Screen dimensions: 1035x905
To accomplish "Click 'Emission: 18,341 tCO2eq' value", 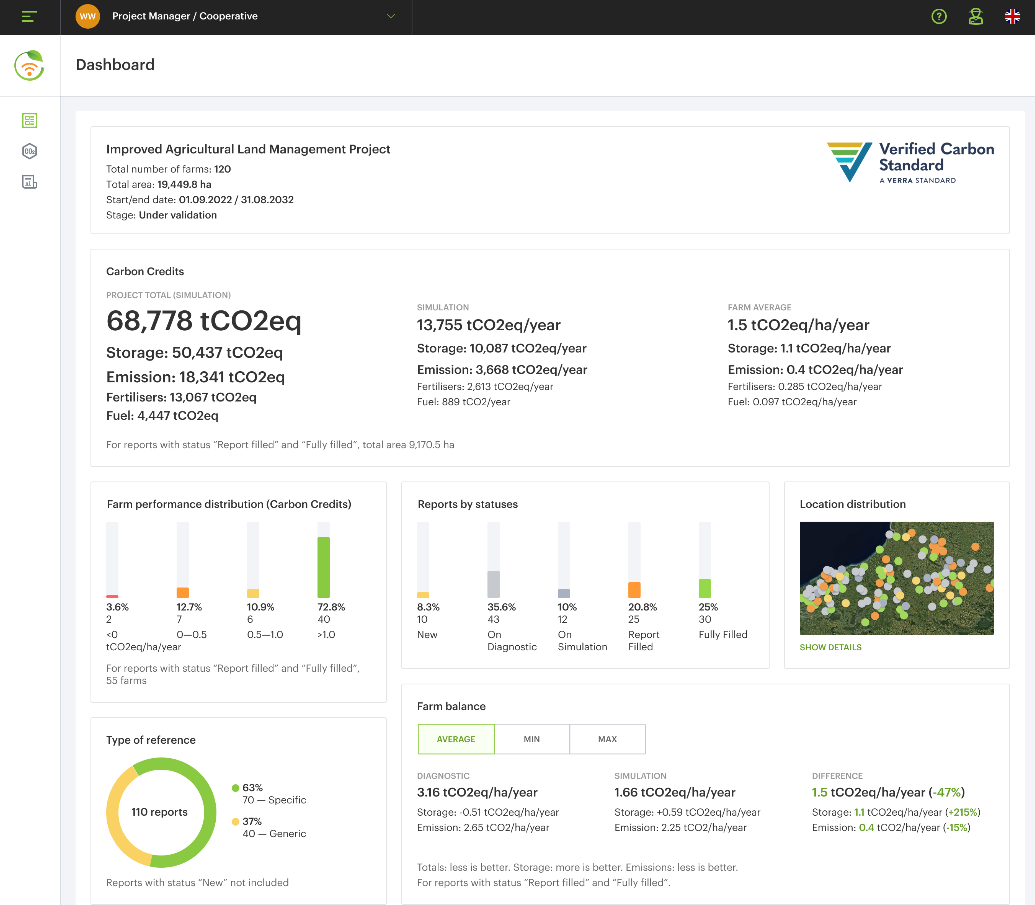I will point(195,377).
